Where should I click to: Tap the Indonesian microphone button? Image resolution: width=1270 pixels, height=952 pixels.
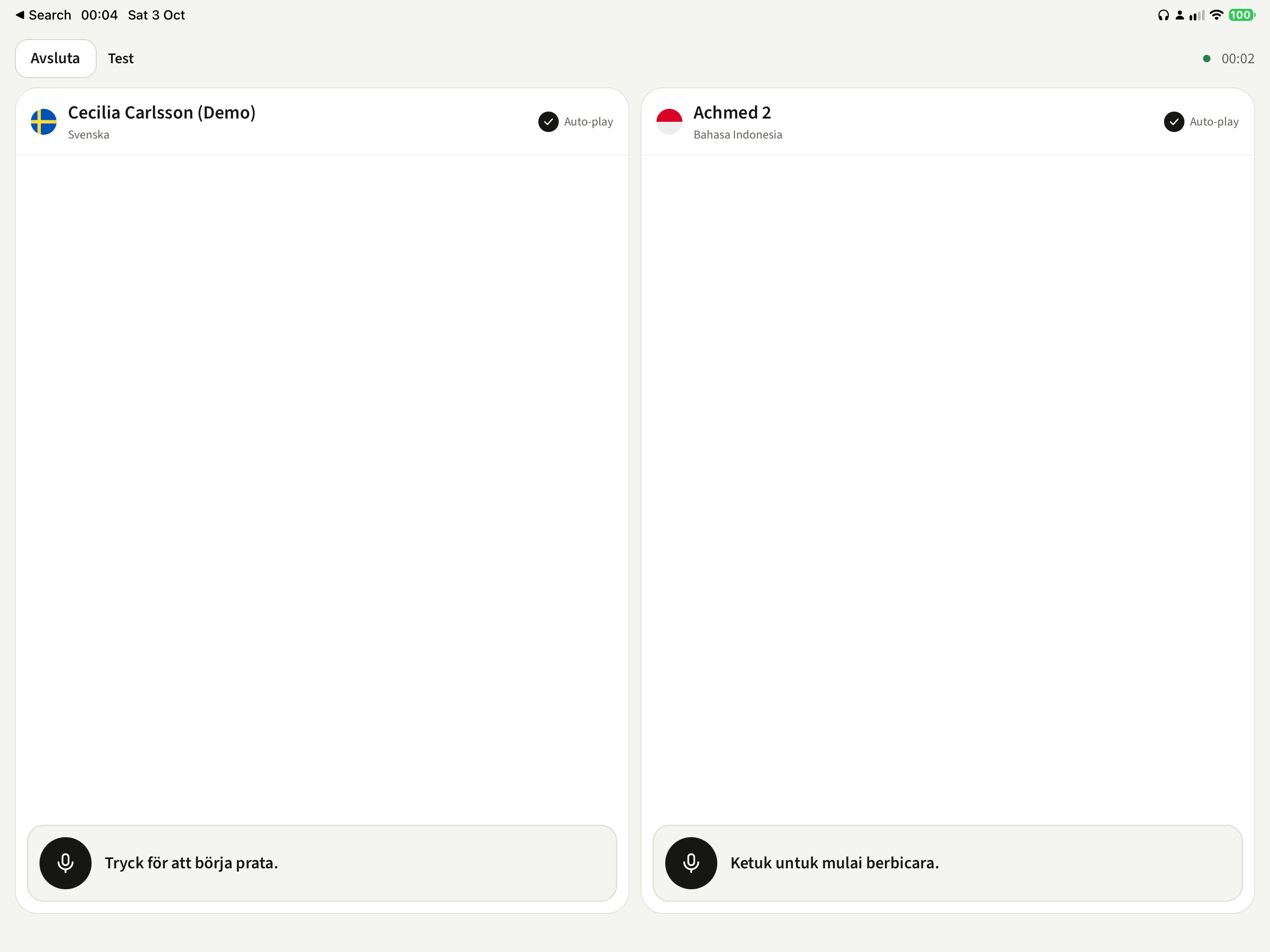pyautogui.click(x=691, y=863)
